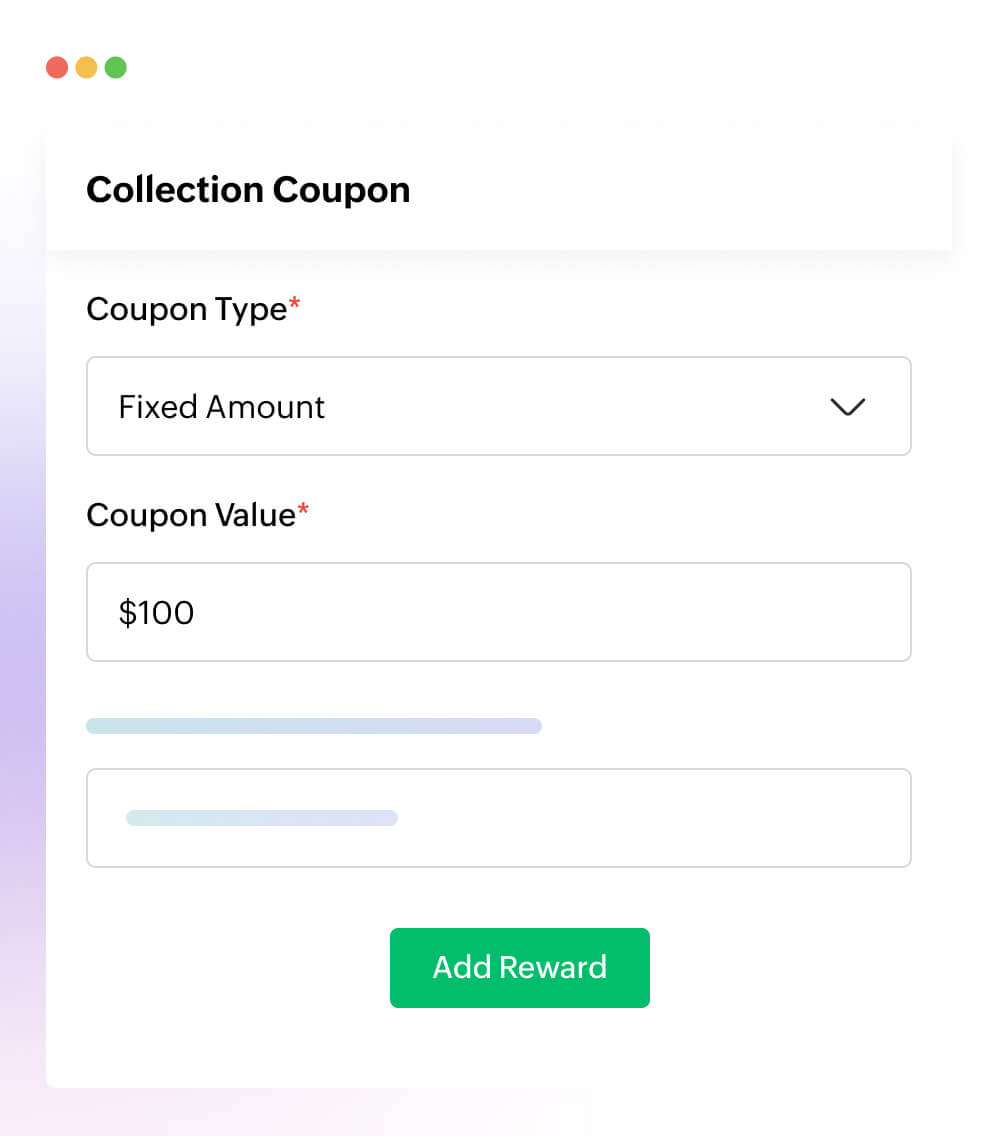The image size is (1000, 1136).
Task: Click the red close dot
Action: point(57,68)
